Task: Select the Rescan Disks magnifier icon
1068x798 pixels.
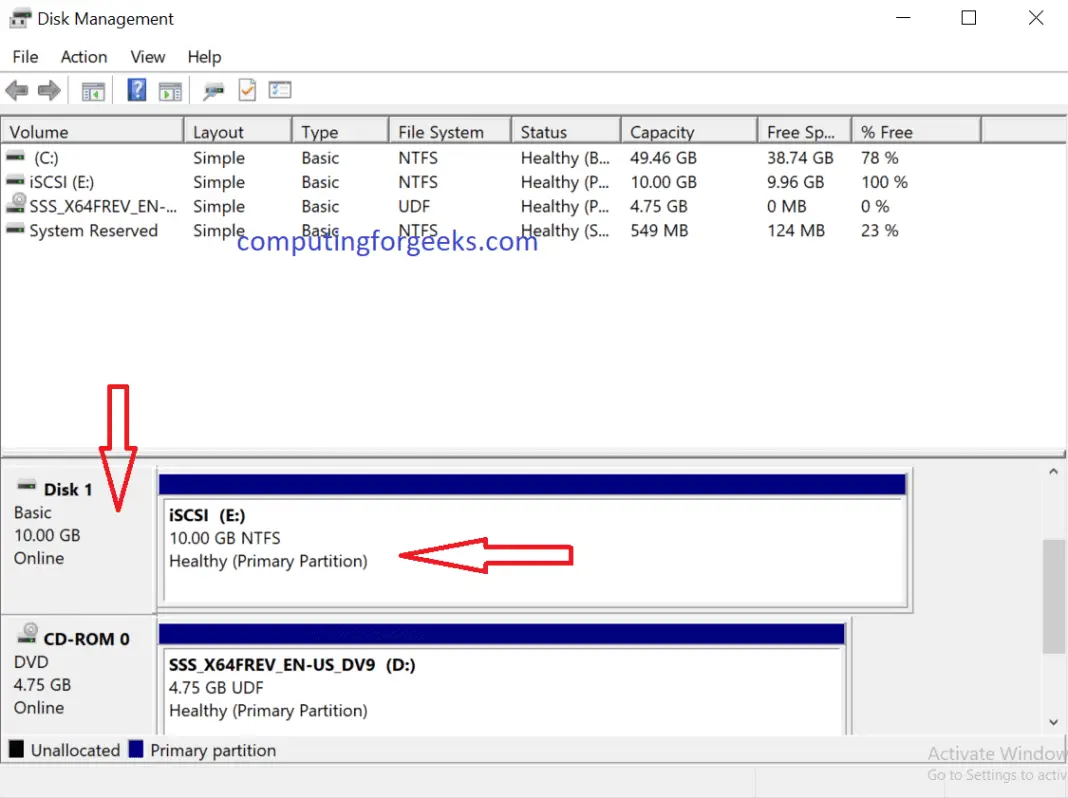Action: click(x=213, y=90)
